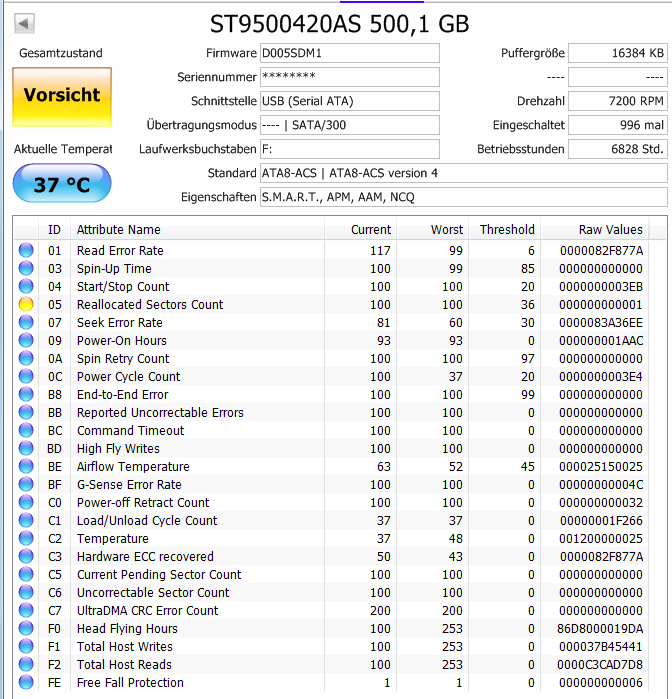This screenshot has height=699, width=672.
Task: Click the status icon for C2 Temperature row
Action: 26,538
